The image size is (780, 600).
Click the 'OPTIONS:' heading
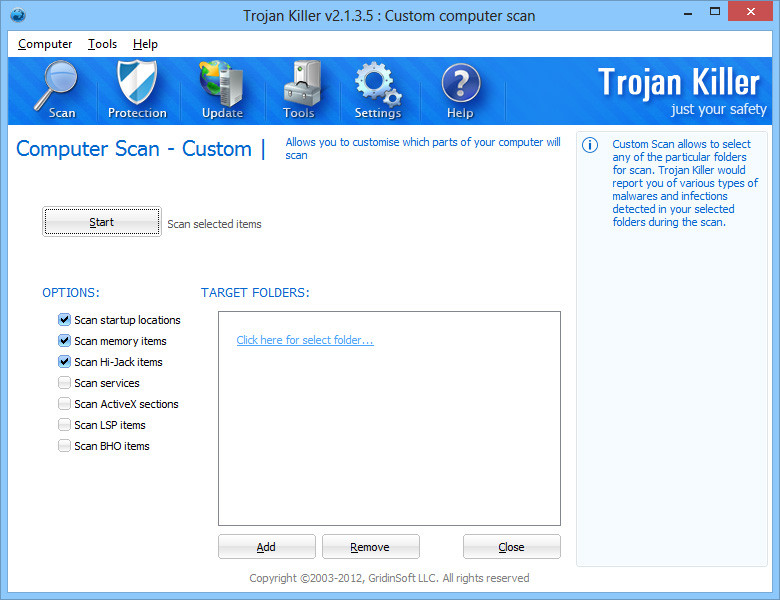pyautogui.click(x=71, y=293)
